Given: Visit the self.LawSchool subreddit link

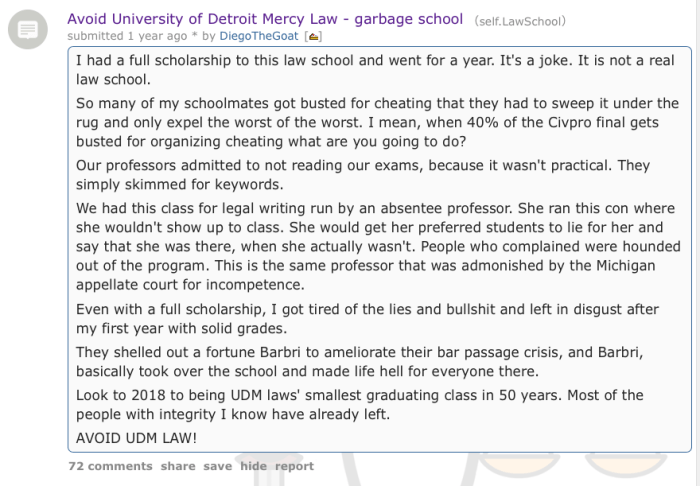Looking at the screenshot, I should click(x=519, y=20).
